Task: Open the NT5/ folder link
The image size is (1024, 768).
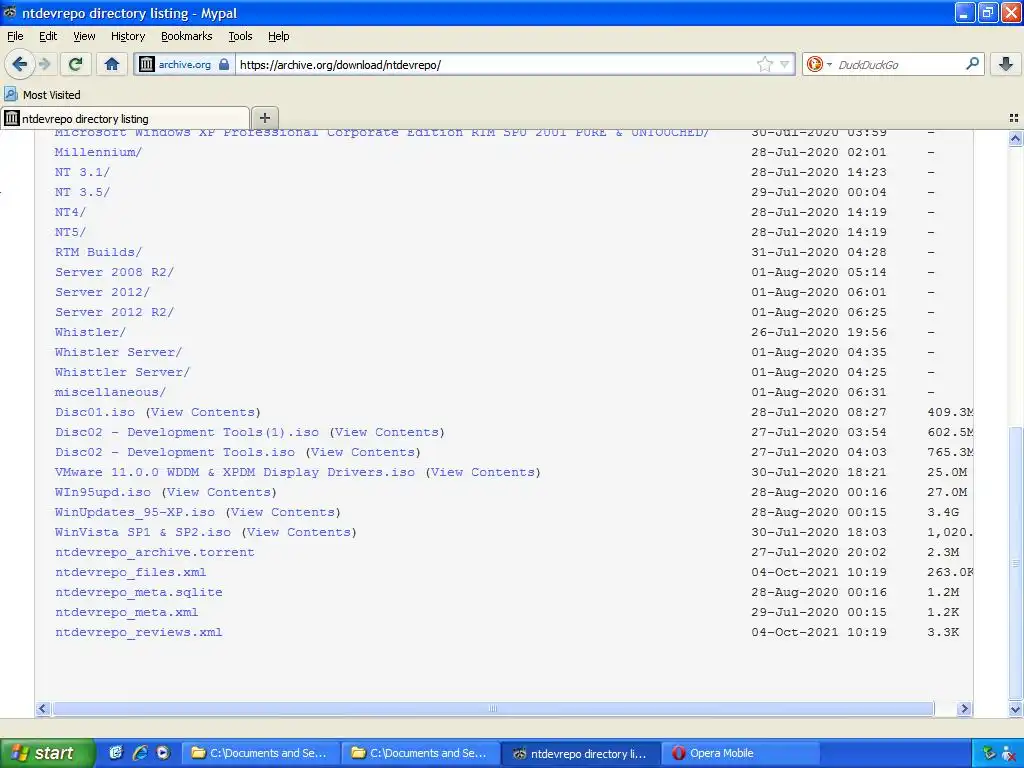Action: pos(71,232)
